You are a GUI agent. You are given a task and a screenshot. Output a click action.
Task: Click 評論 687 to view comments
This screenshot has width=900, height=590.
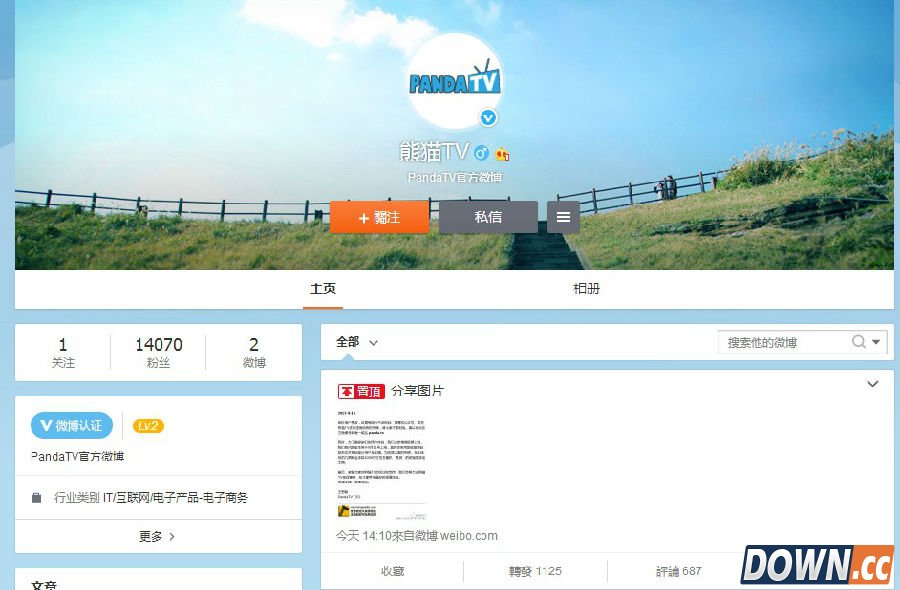tap(676, 571)
